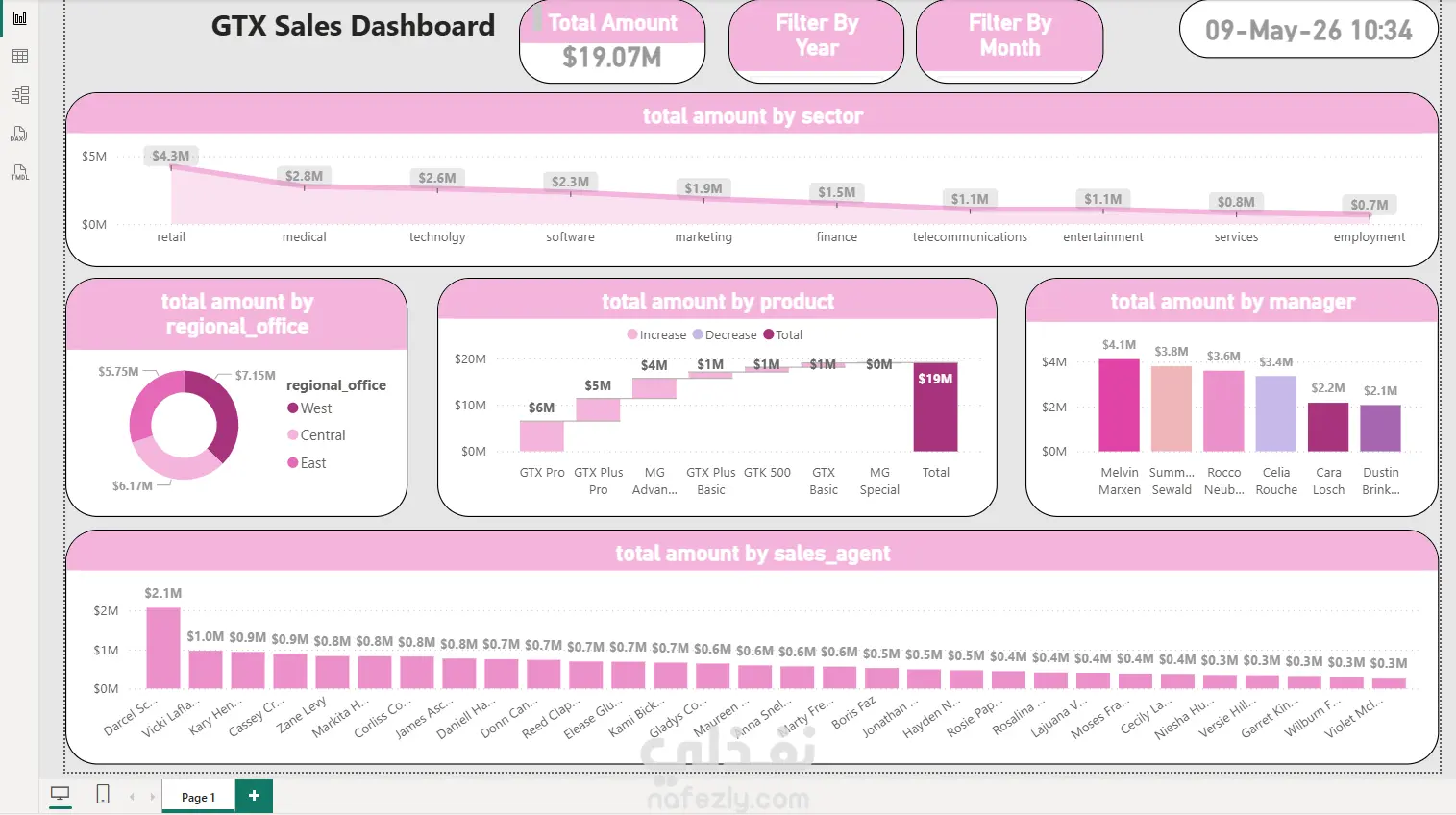Click the Decrease legend item
Image resolution: width=1456 pixels, height=815 pixels.
(725, 334)
